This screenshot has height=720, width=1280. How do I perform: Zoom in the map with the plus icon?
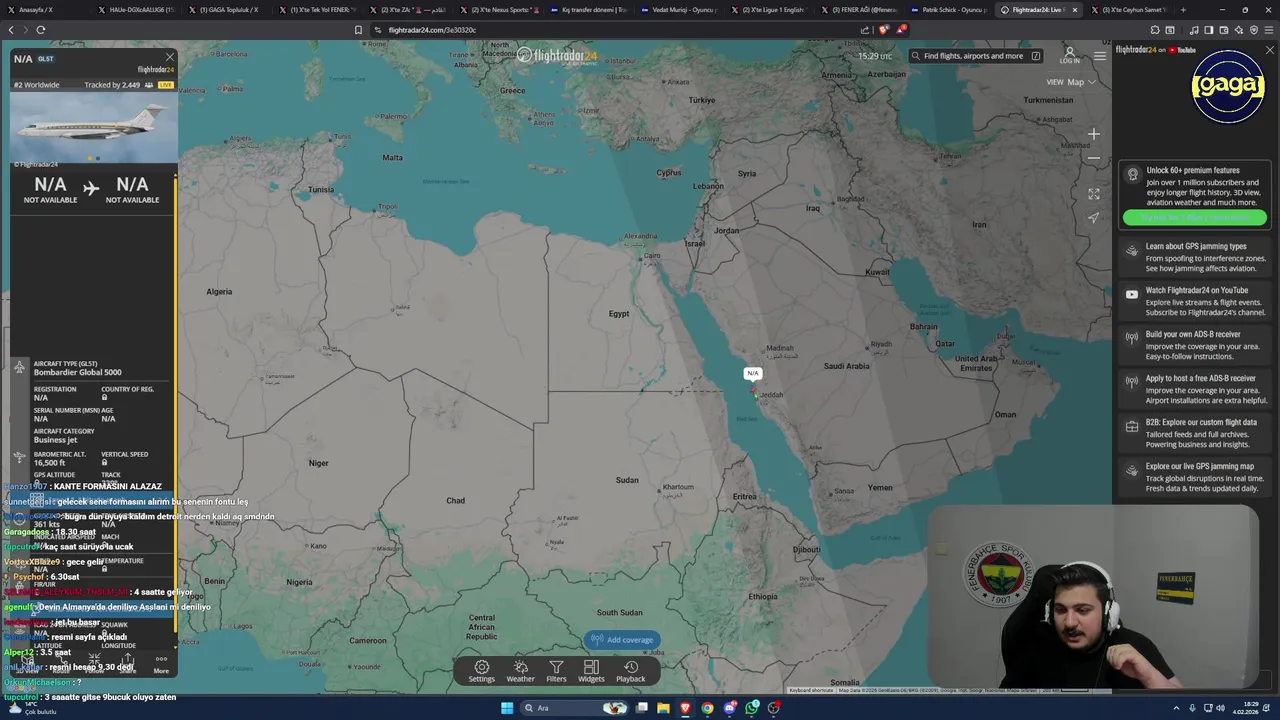pyautogui.click(x=1094, y=134)
